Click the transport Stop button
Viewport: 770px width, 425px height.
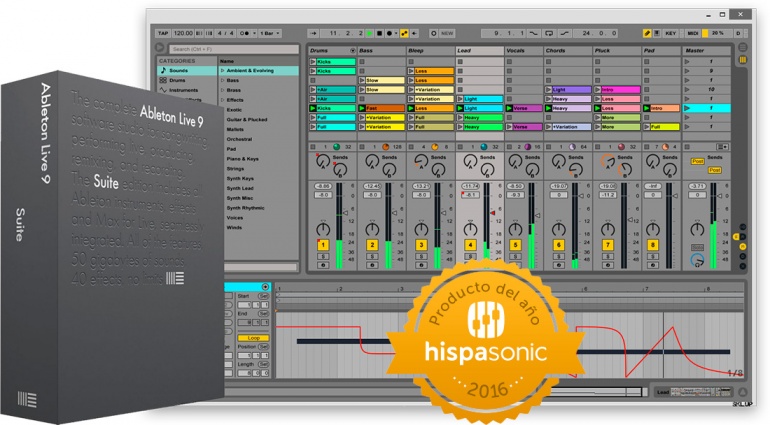(379, 33)
